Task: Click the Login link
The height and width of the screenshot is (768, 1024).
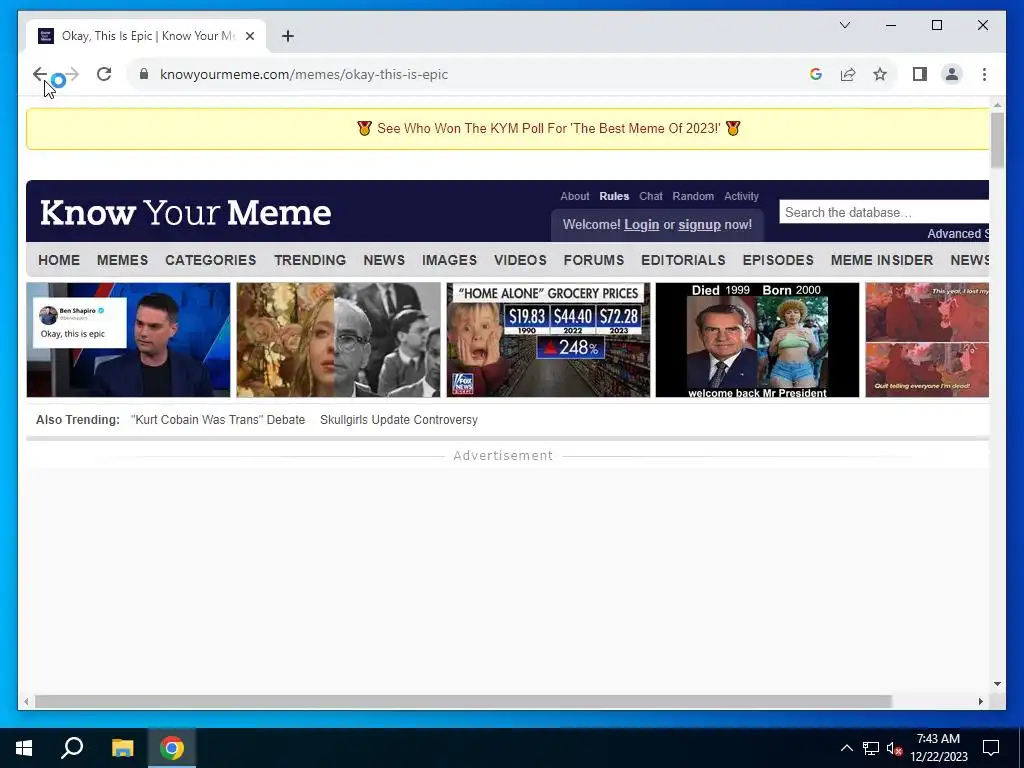Action: point(641,225)
